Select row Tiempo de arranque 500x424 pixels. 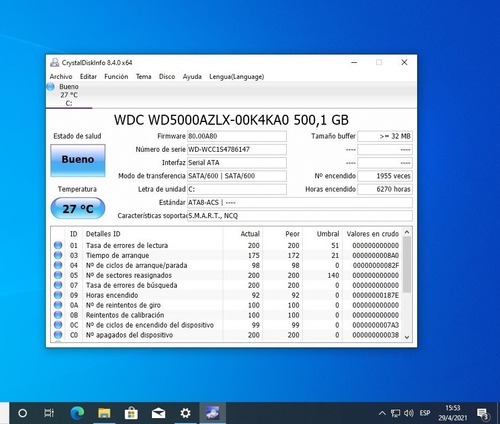click(x=227, y=255)
